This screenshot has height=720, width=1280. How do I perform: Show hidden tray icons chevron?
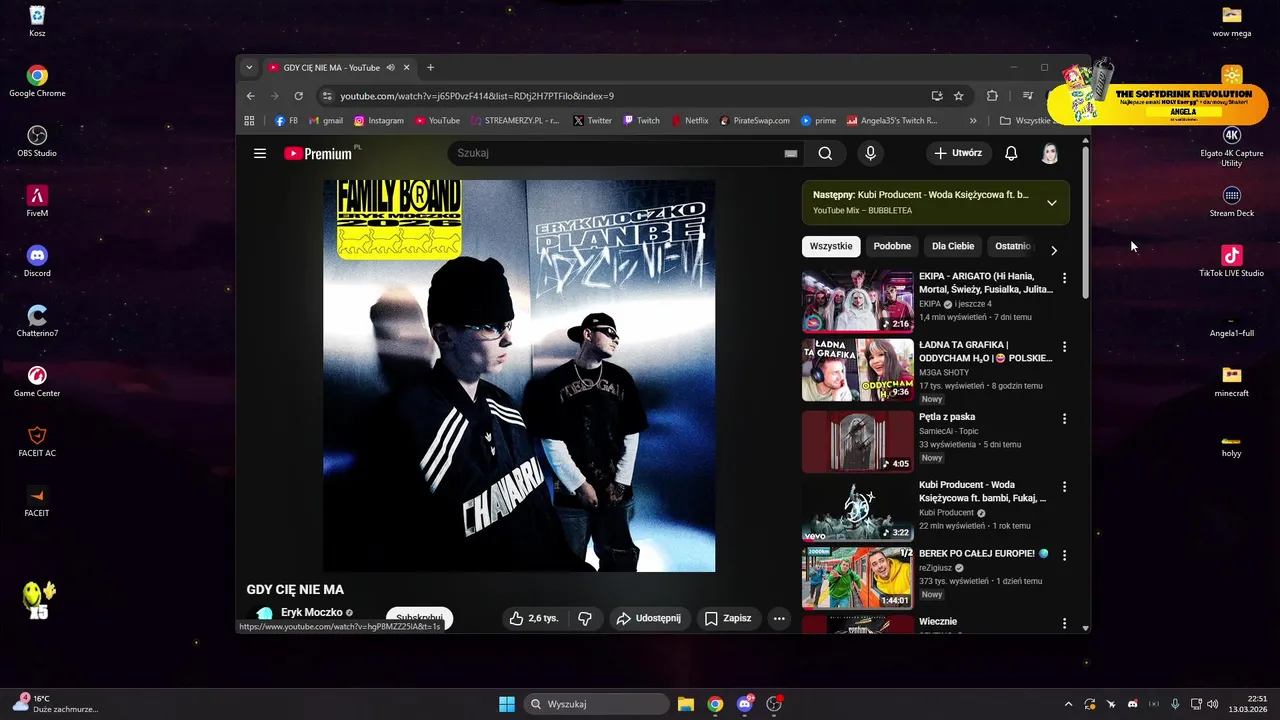coord(1068,704)
